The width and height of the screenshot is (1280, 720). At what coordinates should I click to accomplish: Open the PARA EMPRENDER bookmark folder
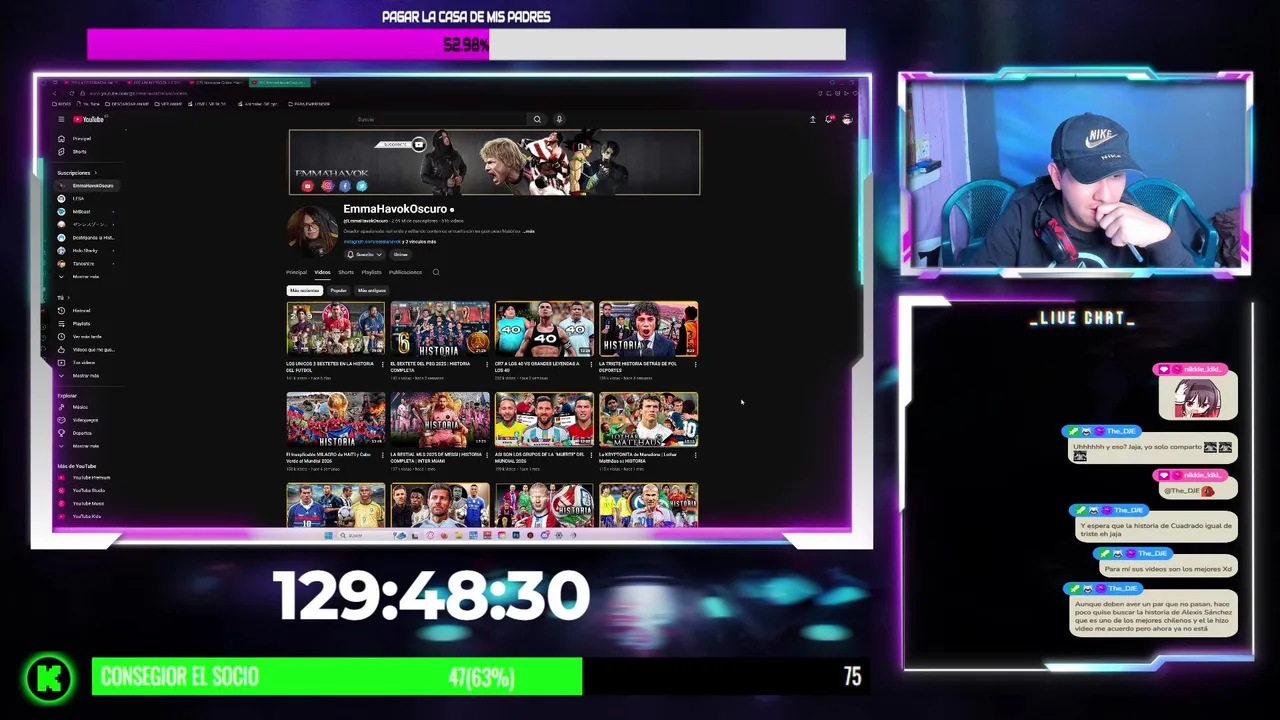pos(309,104)
